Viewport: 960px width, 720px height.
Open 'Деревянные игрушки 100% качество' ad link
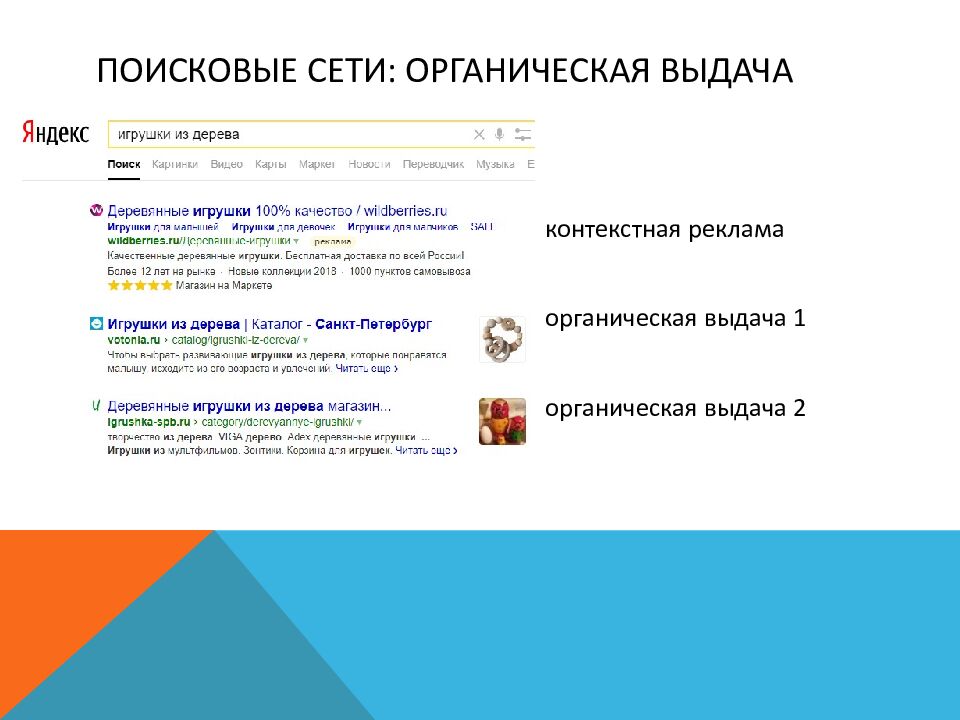point(276,211)
